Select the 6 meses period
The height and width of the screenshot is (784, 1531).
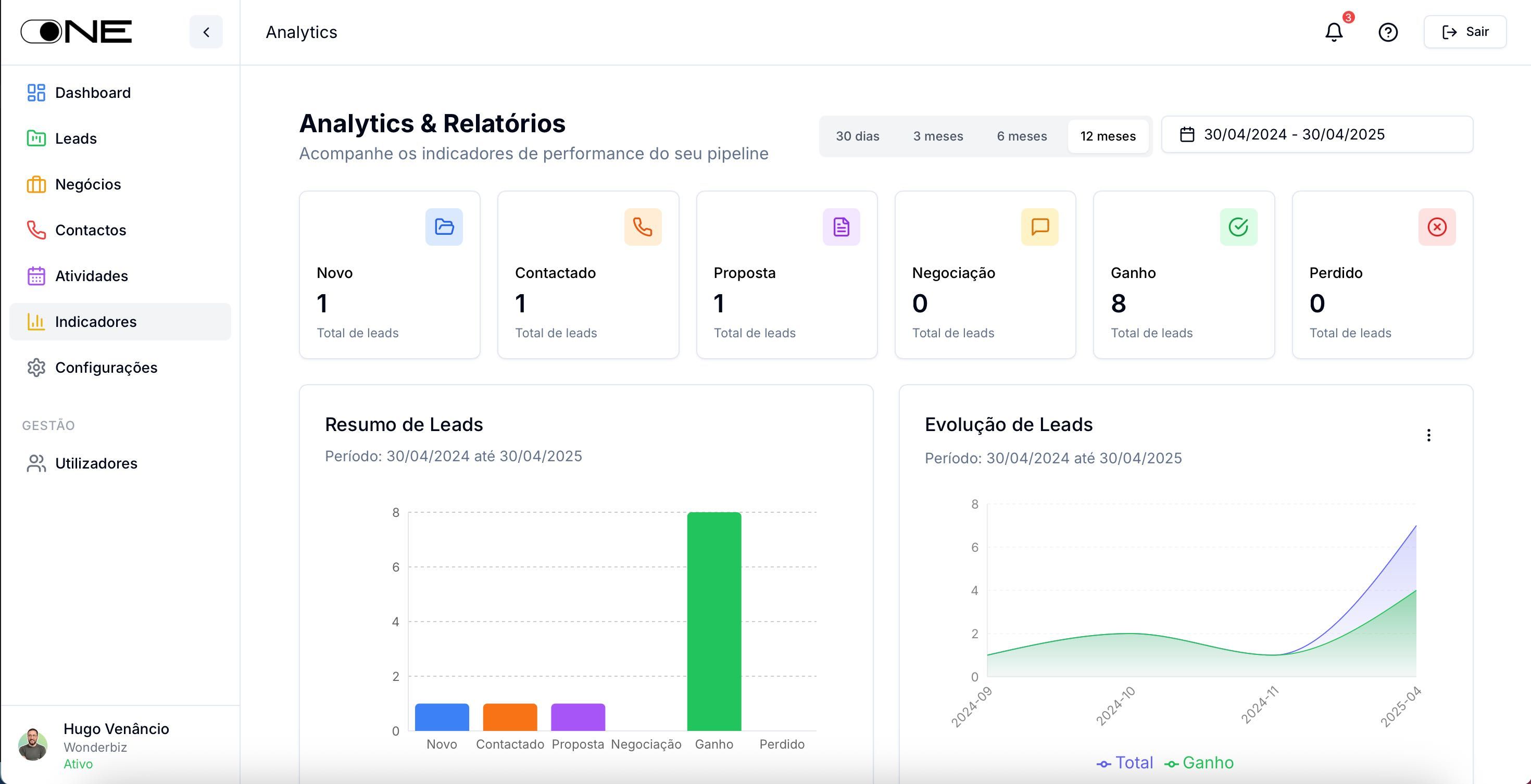point(1022,136)
